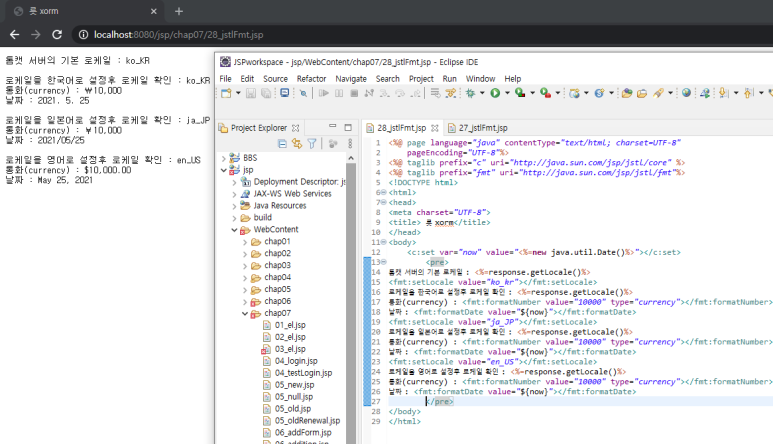
Task: Open the filter icon in Project Explorer
Action: point(312,144)
